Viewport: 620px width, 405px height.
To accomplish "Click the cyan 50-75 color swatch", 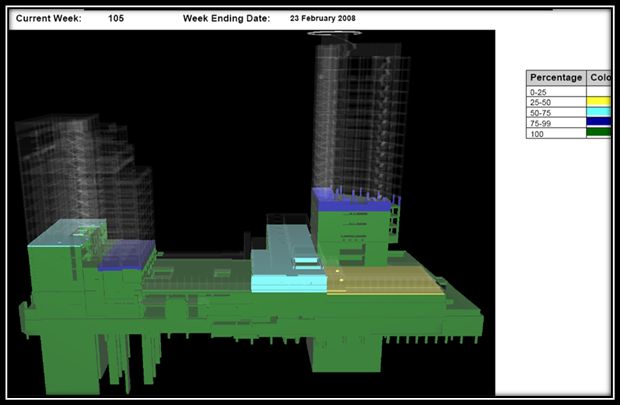I will point(600,112).
